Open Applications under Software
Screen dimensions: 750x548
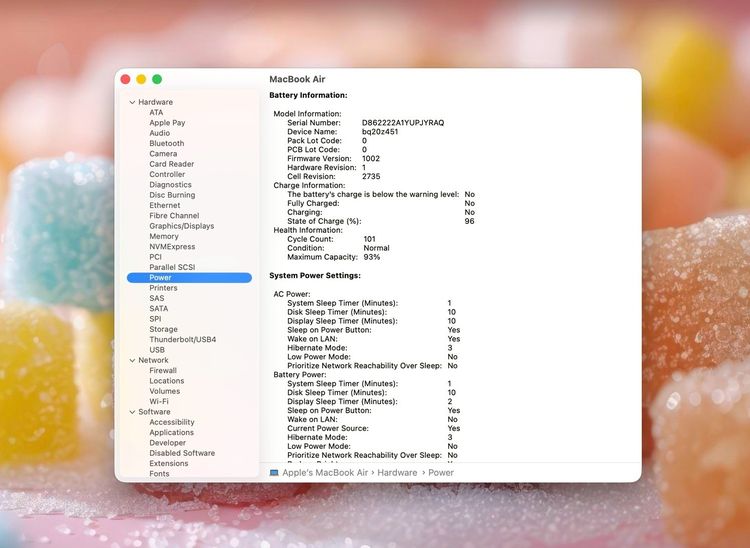(x=171, y=432)
